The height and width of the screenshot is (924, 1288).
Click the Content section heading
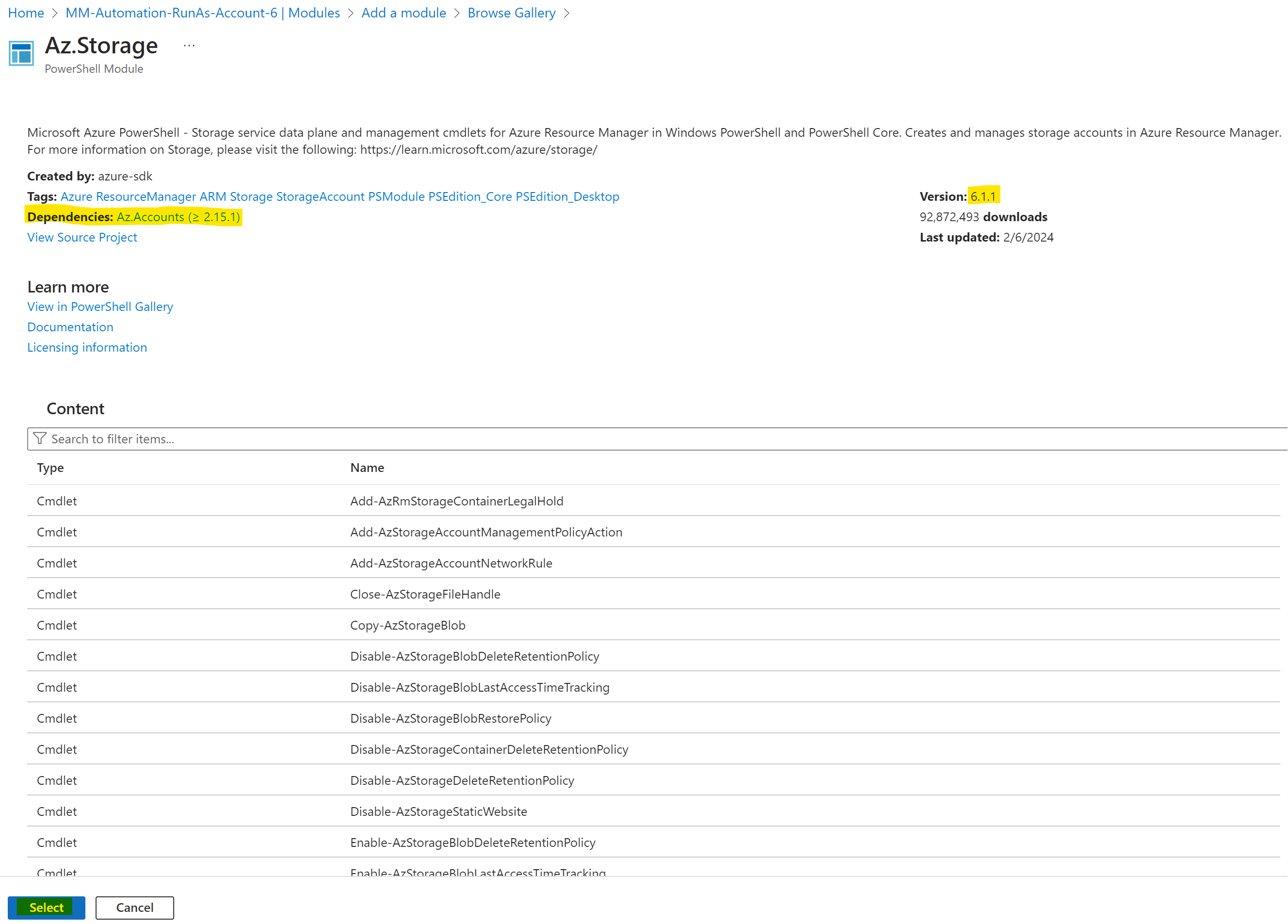(76, 409)
